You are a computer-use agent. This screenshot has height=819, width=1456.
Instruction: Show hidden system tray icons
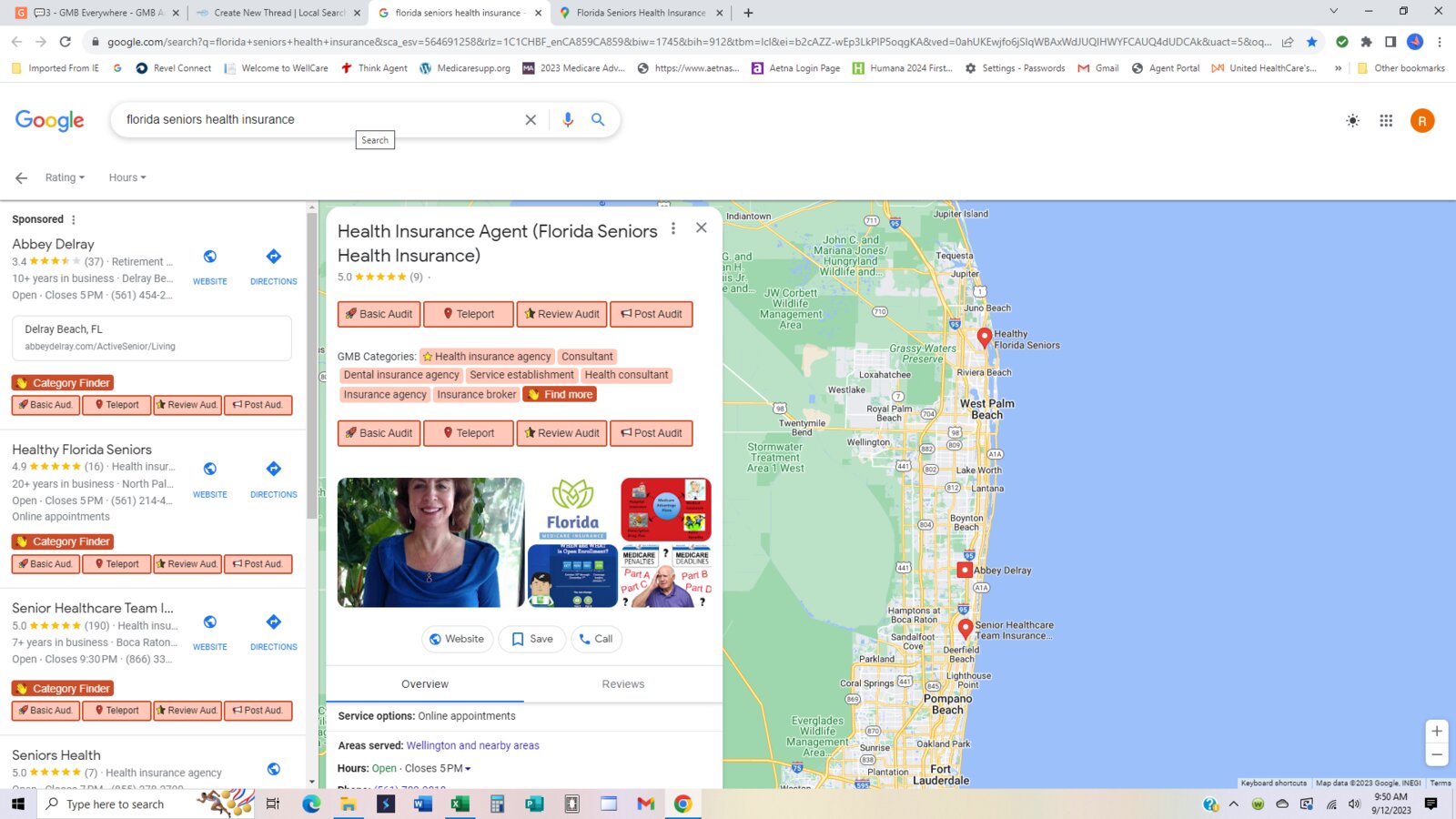pyautogui.click(x=1233, y=804)
